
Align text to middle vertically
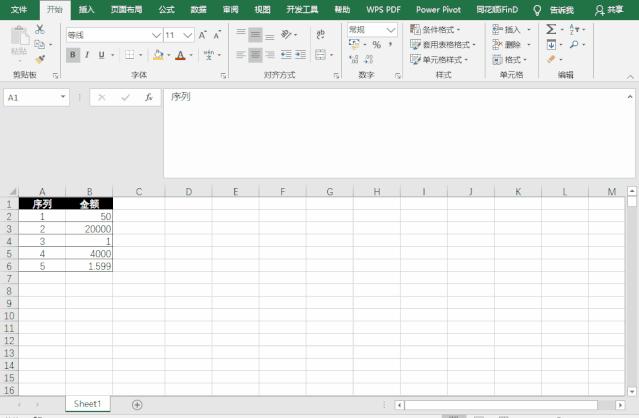pos(256,35)
